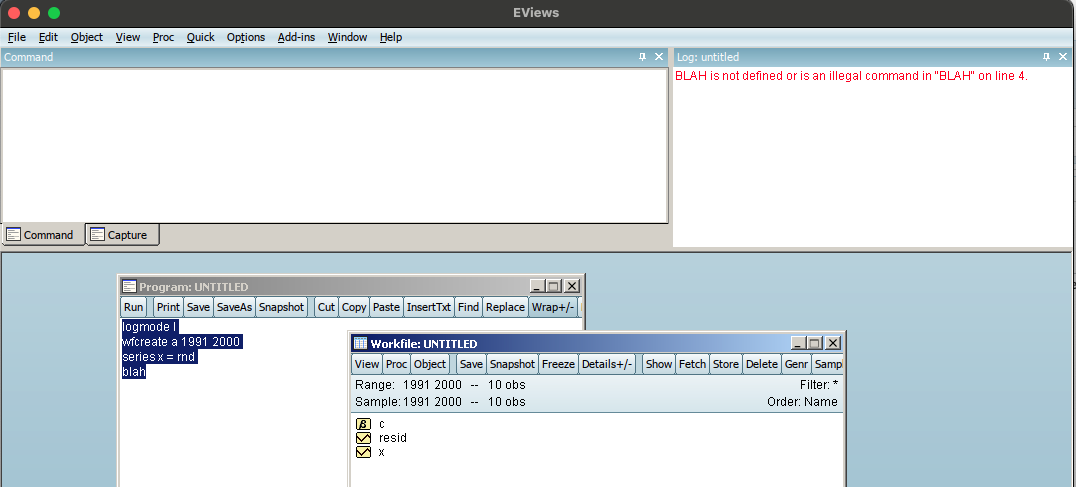The height and width of the screenshot is (487, 1076).
Task: Maximize the Workfile: UNTITLED window
Action: point(815,343)
